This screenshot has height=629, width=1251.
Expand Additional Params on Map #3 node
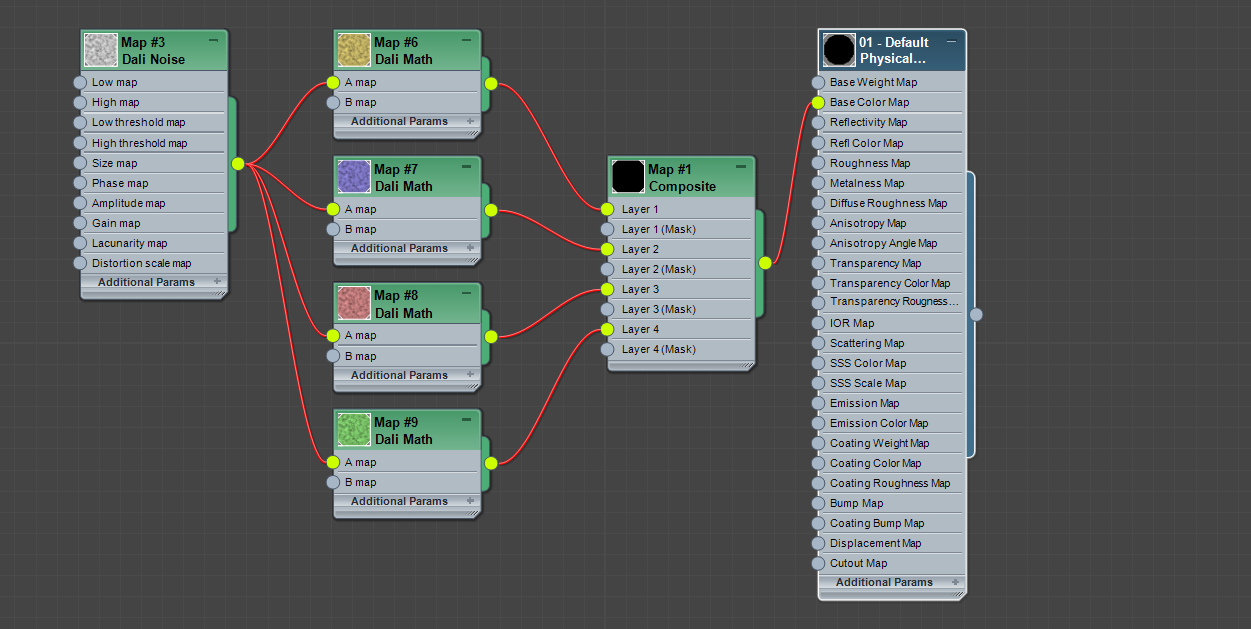[217, 282]
